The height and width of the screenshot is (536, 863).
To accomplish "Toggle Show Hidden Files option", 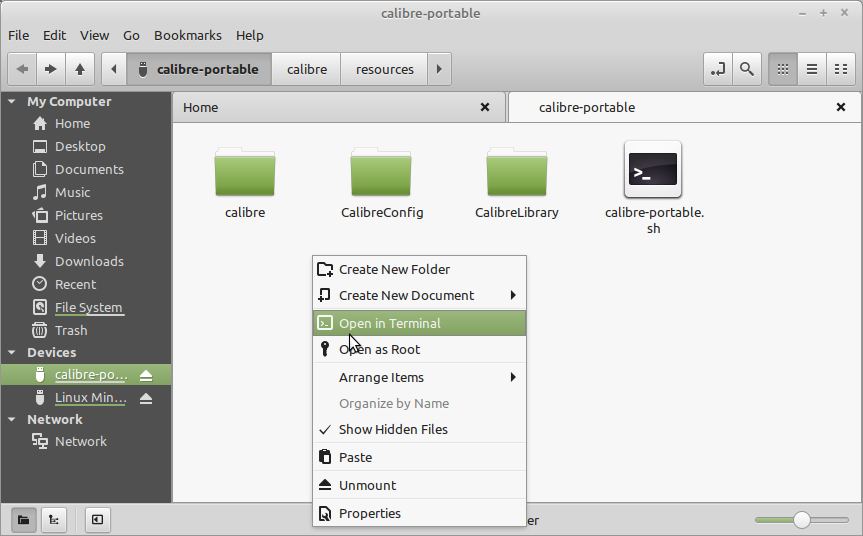I will (x=419, y=429).
